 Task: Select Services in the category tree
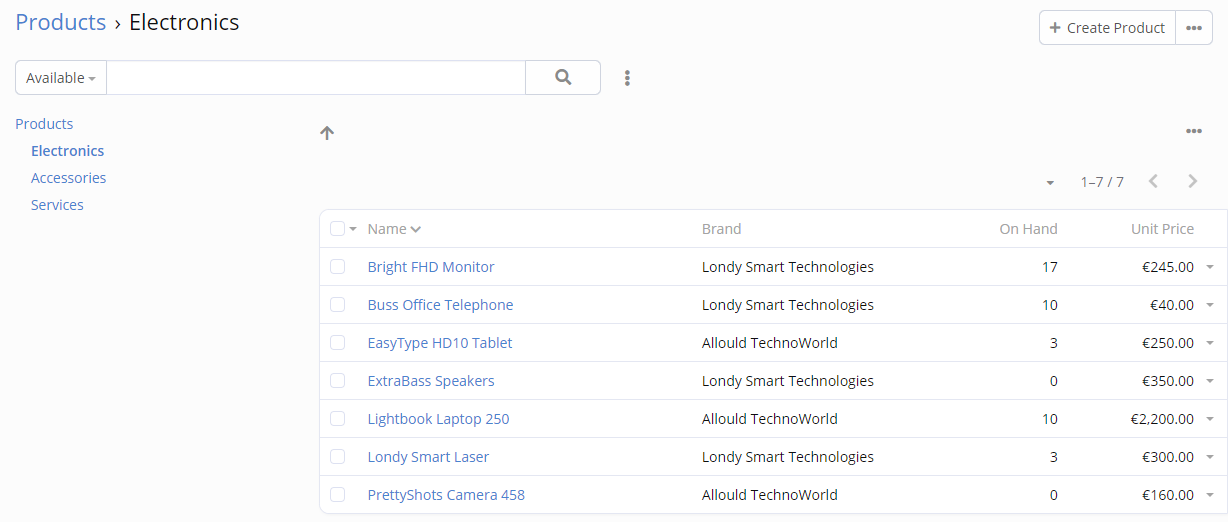coord(57,205)
